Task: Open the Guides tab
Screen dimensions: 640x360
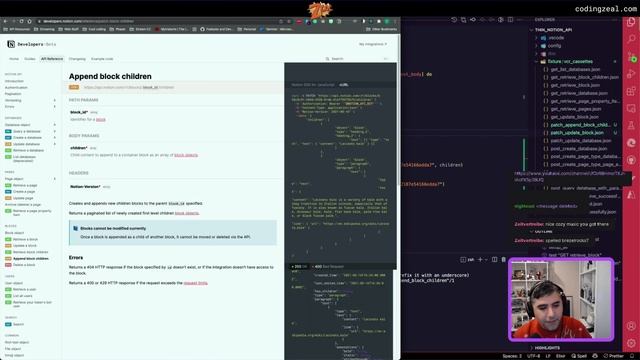Action: click(x=30, y=59)
